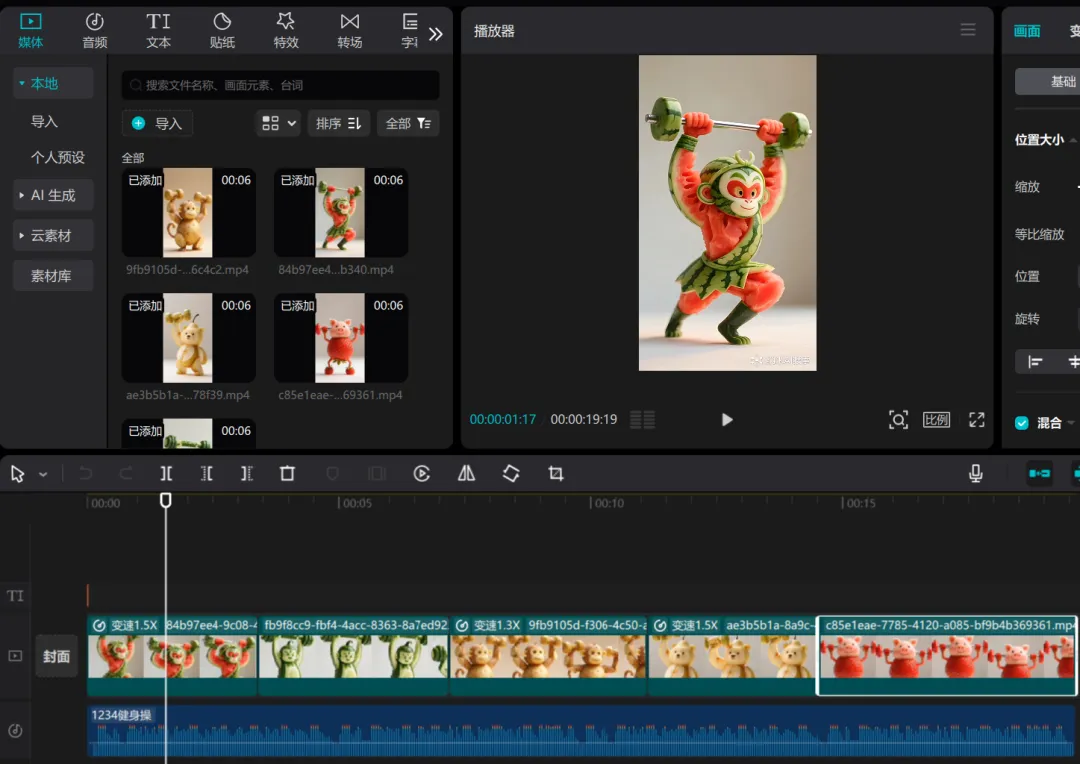Open the effects (特效) panel
Image resolution: width=1080 pixels, height=764 pixels.
tap(286, 31)
